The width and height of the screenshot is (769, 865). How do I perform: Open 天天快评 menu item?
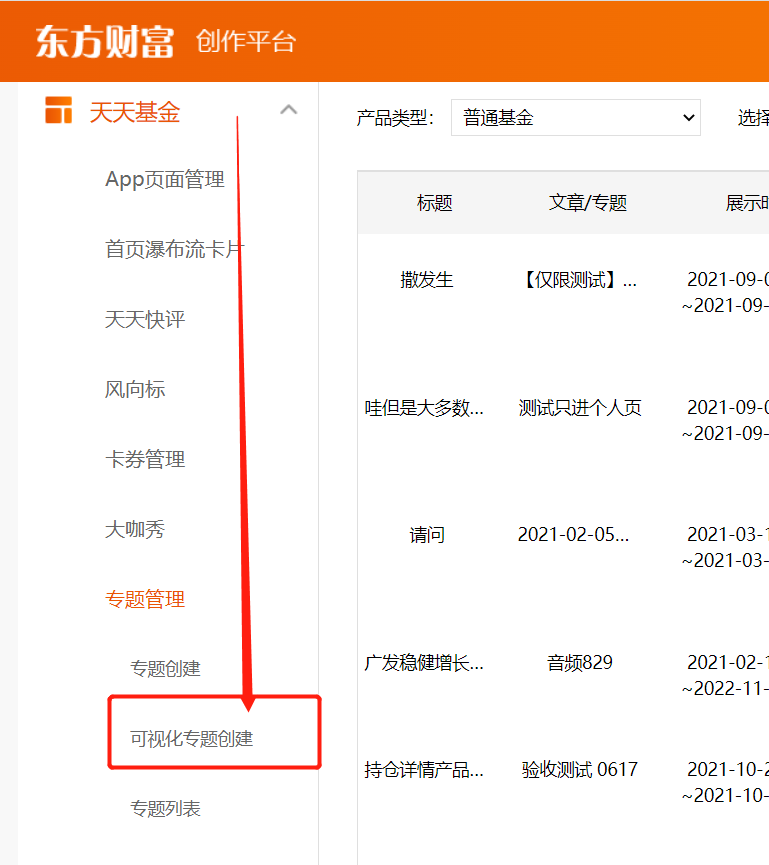click(145, 319)
